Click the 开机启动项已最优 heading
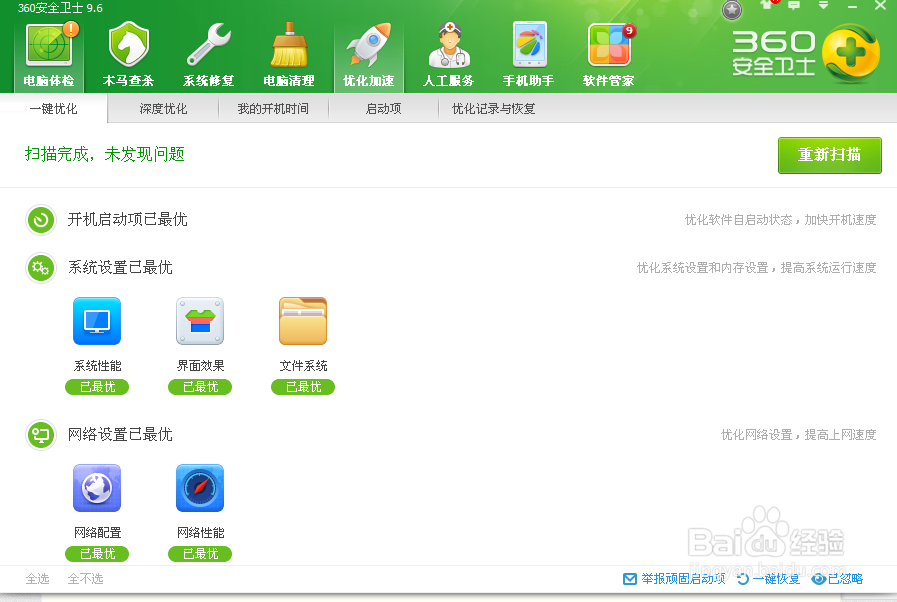 click(x=128, y=220)
